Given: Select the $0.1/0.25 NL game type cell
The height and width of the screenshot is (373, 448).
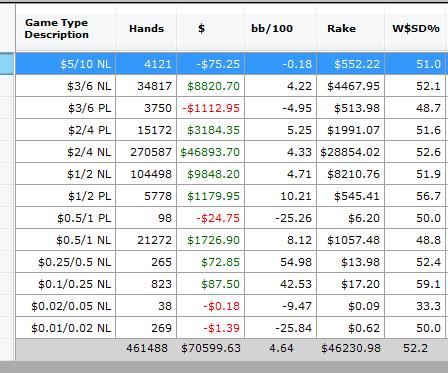Looking at the screenshot, I should pyautogui.click(x=66, y=284).
